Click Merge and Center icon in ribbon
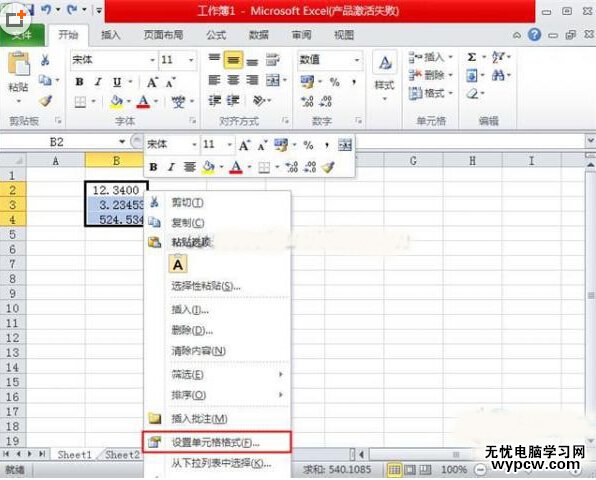This screenshot has height=480, width=596. click(273, 80)
